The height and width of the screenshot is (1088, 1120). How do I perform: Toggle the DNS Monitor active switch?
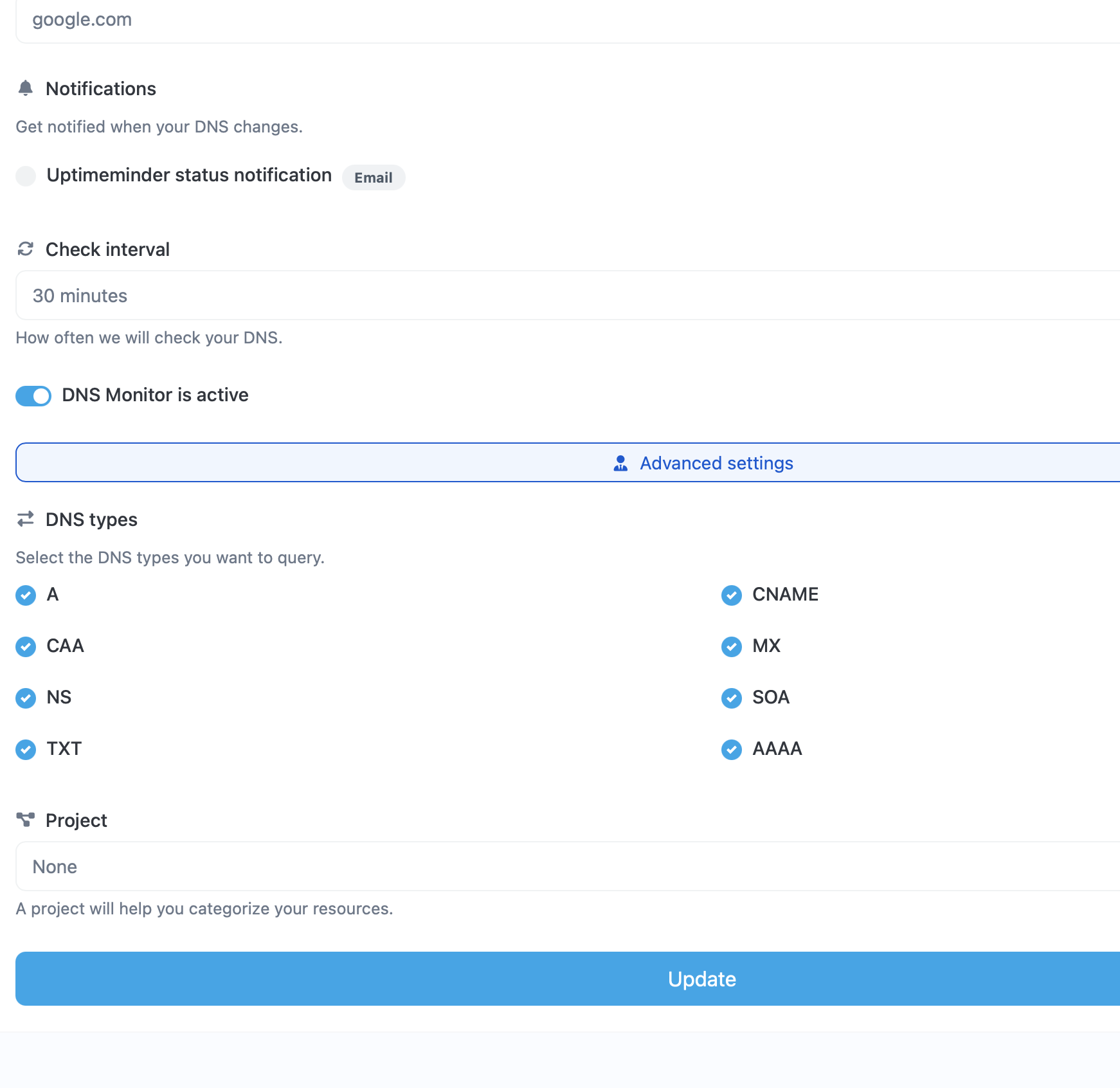pos(33,395)
